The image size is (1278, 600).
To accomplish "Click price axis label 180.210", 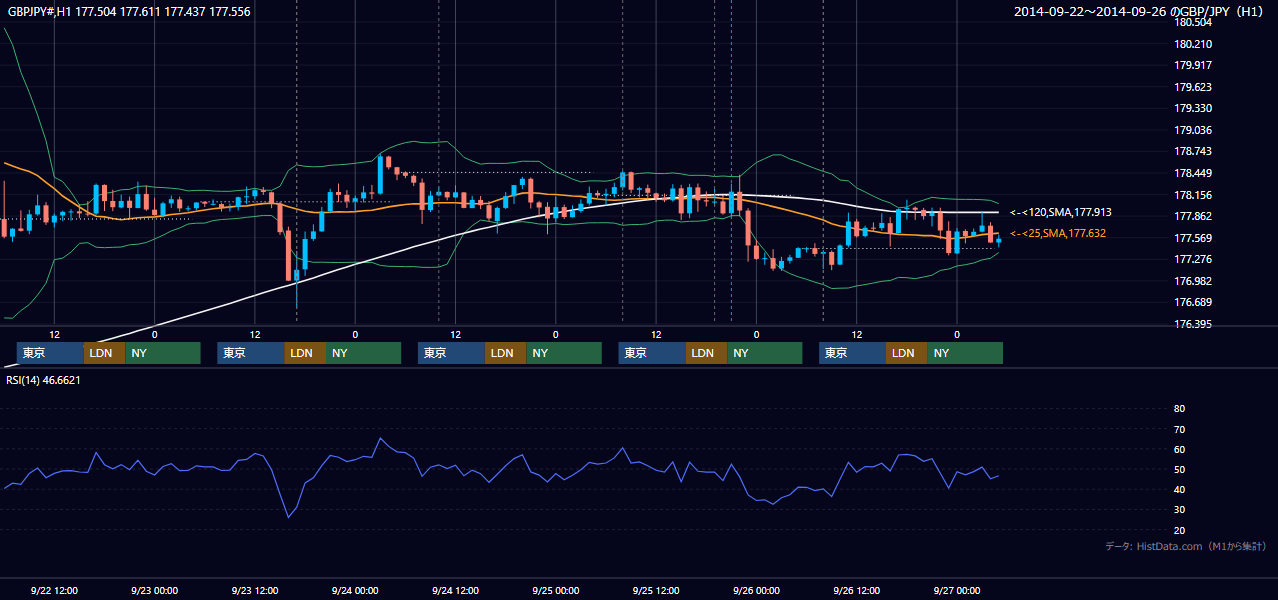I will pos(1193,44).
